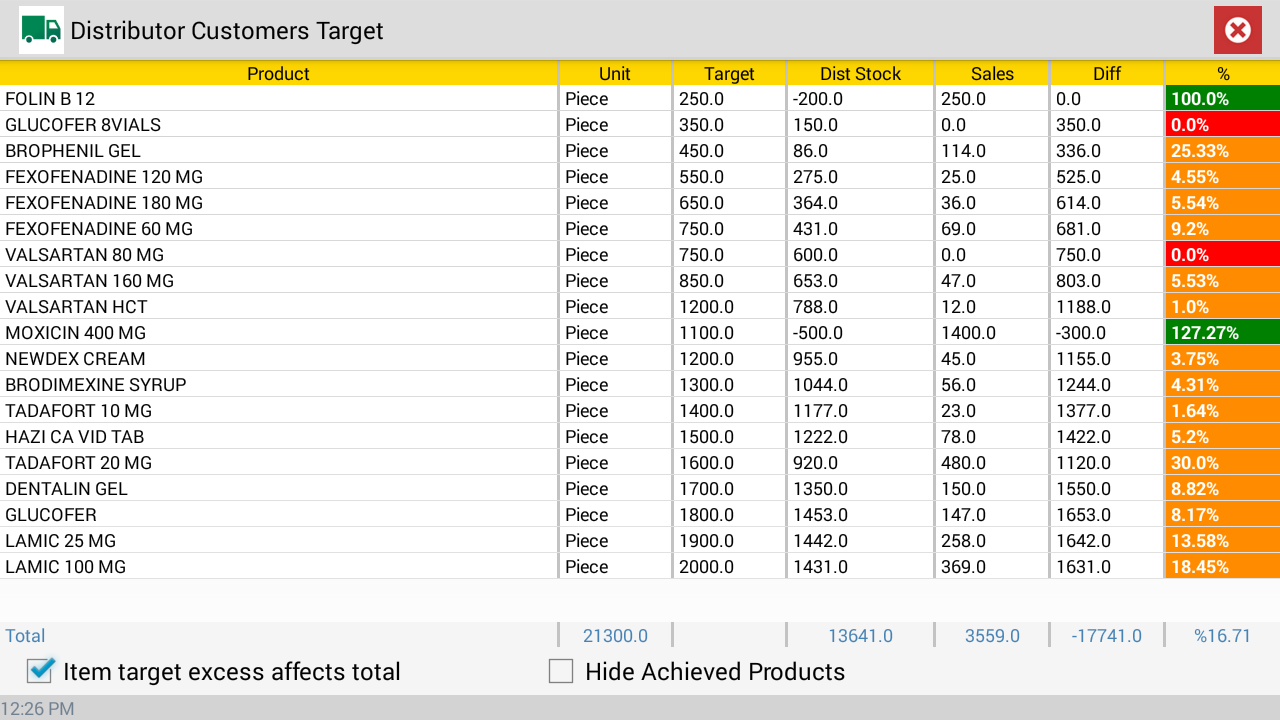This screenshot has width=1280, height=720.
Task: Click the total Diff value -17741.0
Action: point(1107,635)
